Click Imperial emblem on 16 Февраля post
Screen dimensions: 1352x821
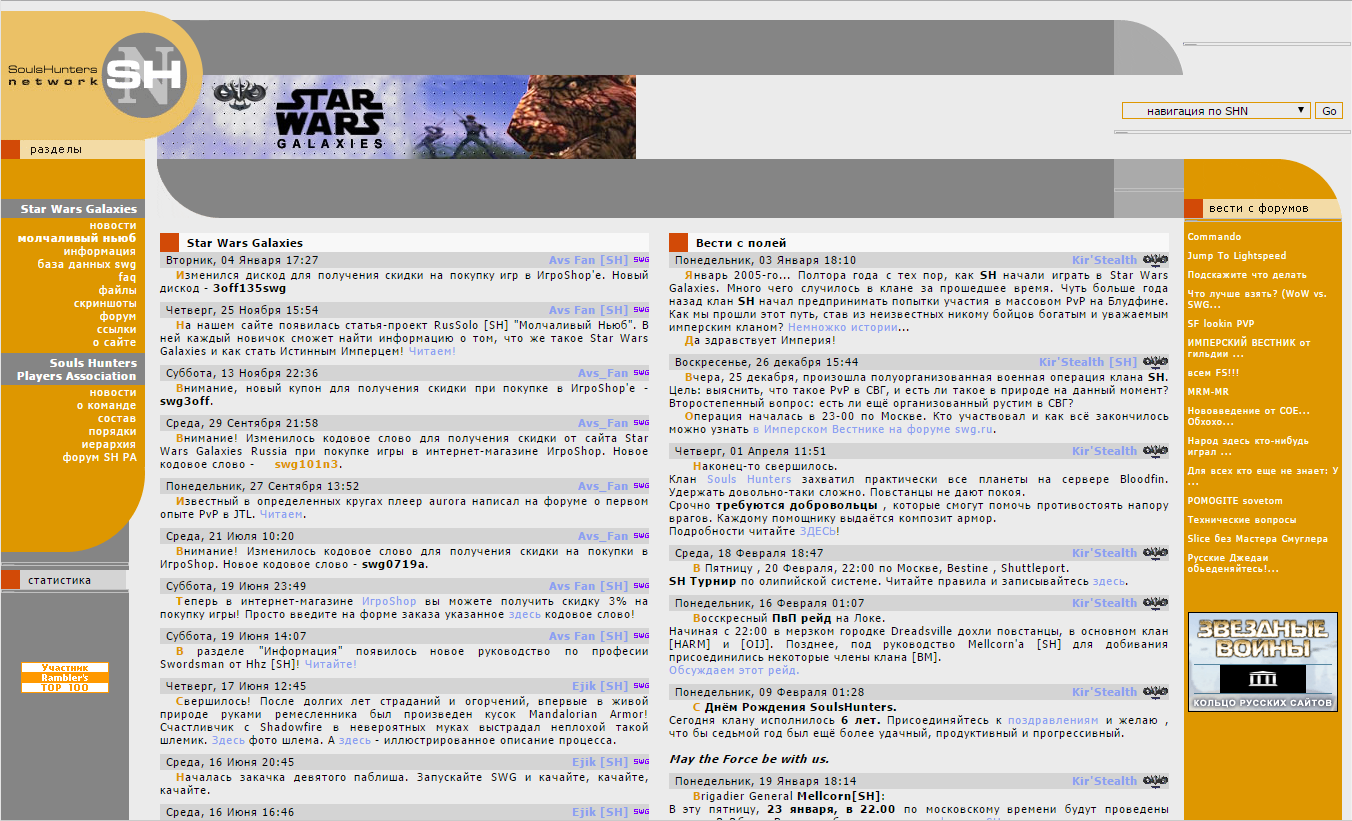(1155, 603)
